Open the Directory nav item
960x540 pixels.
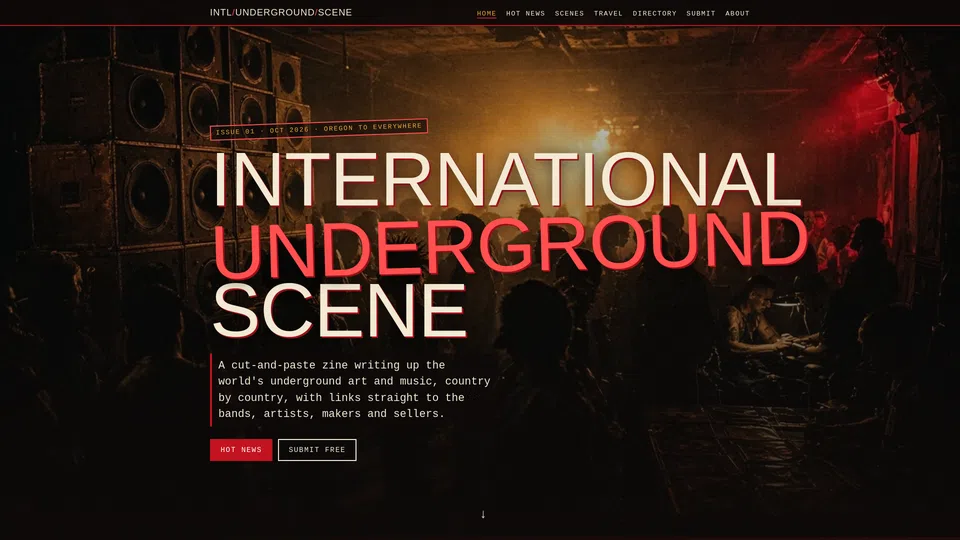pyautogui.click(x=654, y=13)
